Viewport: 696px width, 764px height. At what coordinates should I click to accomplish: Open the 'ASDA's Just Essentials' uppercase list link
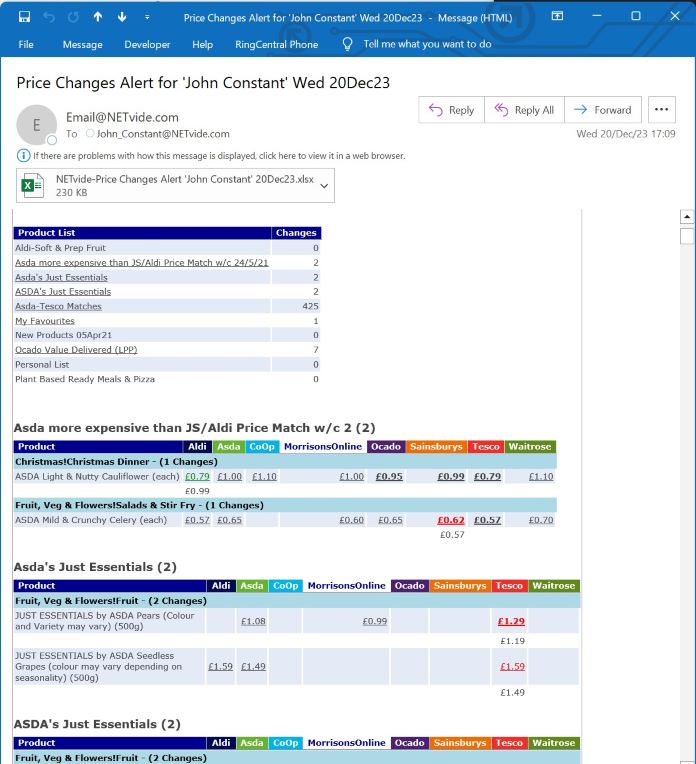point(63,291)
